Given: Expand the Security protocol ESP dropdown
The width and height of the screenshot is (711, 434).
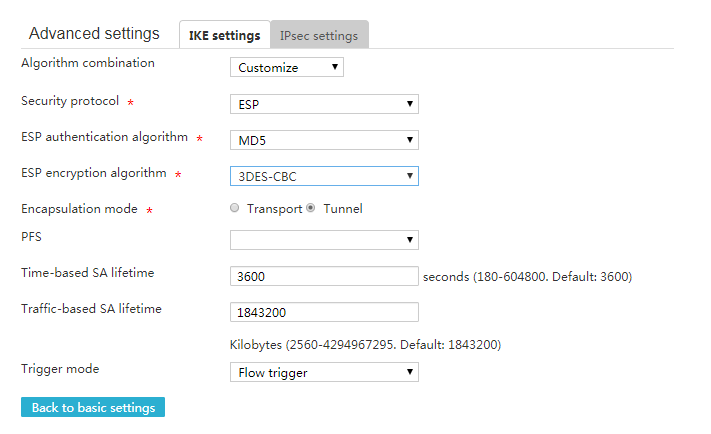Looking at the screenshot, I should tap(324, 104).
